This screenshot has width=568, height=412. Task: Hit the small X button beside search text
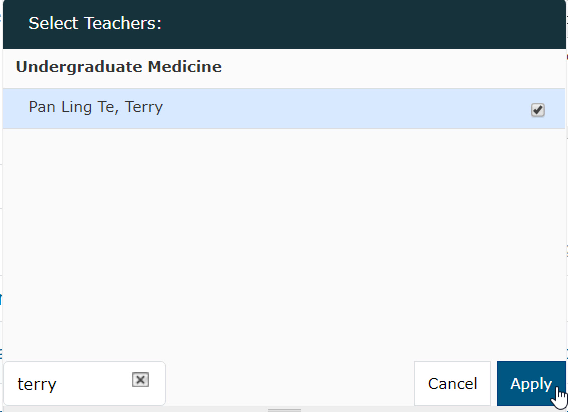pos(140,380)
